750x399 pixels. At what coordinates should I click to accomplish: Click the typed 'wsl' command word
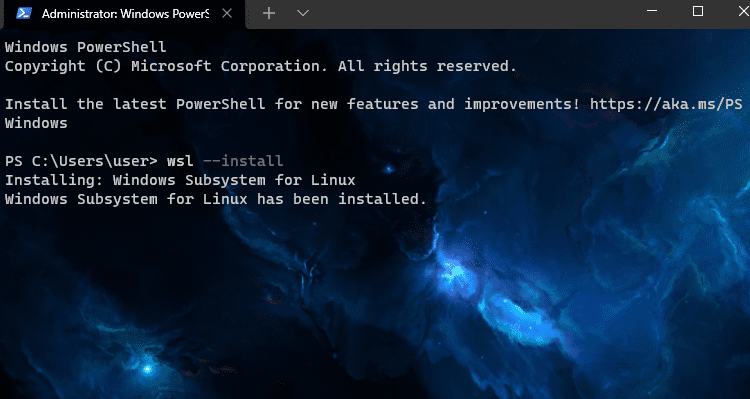[180, 161]
